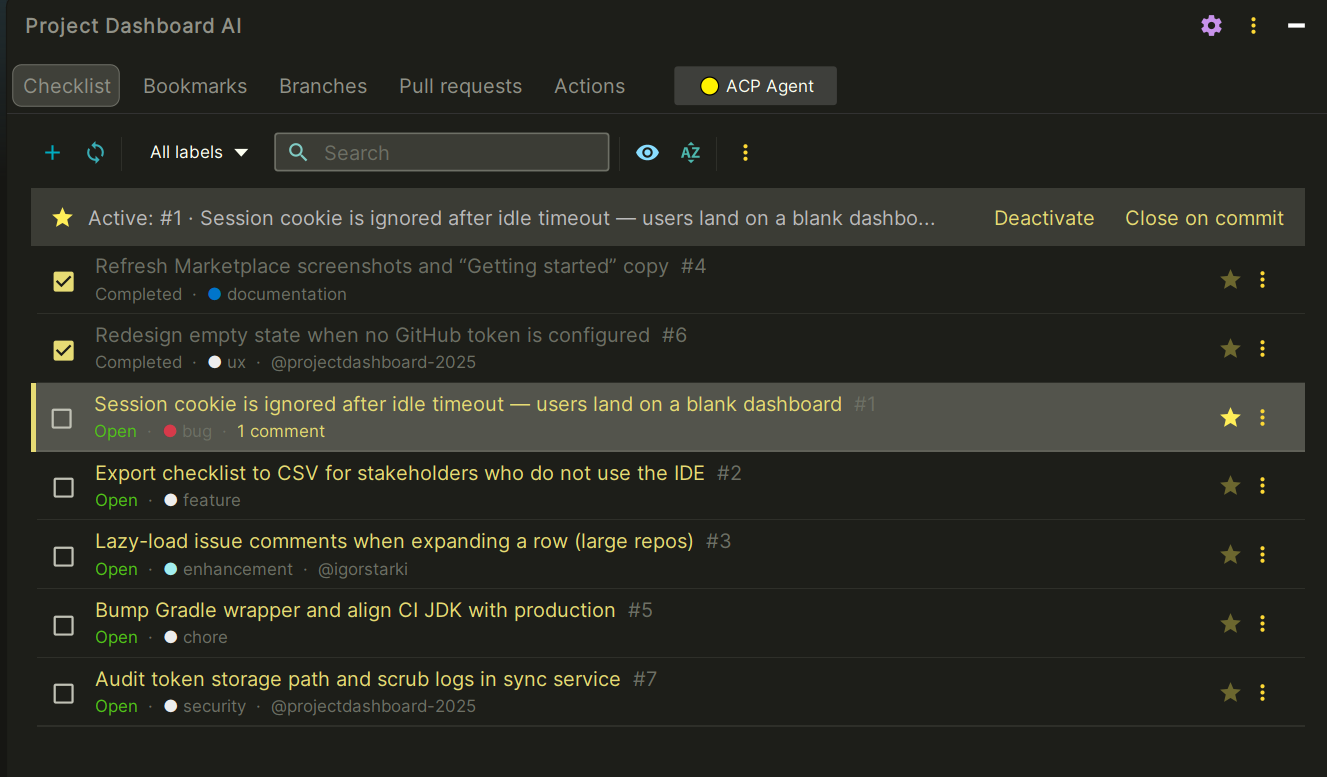Open more options for Audit token storage row
This screenshot has height=777, width=1327.
point(1262,693)
